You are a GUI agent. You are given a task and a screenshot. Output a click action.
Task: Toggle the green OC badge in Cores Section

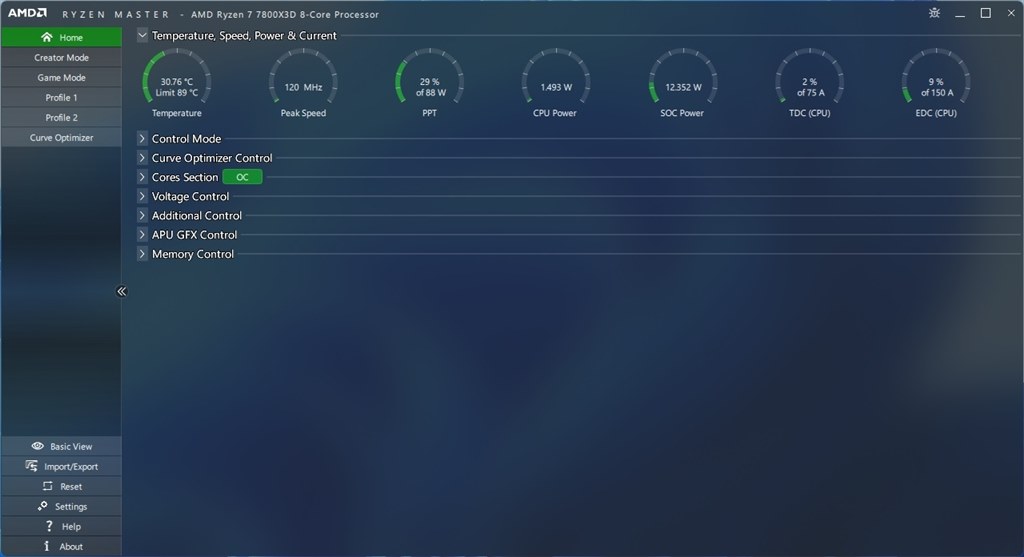[x=242, y=177]
